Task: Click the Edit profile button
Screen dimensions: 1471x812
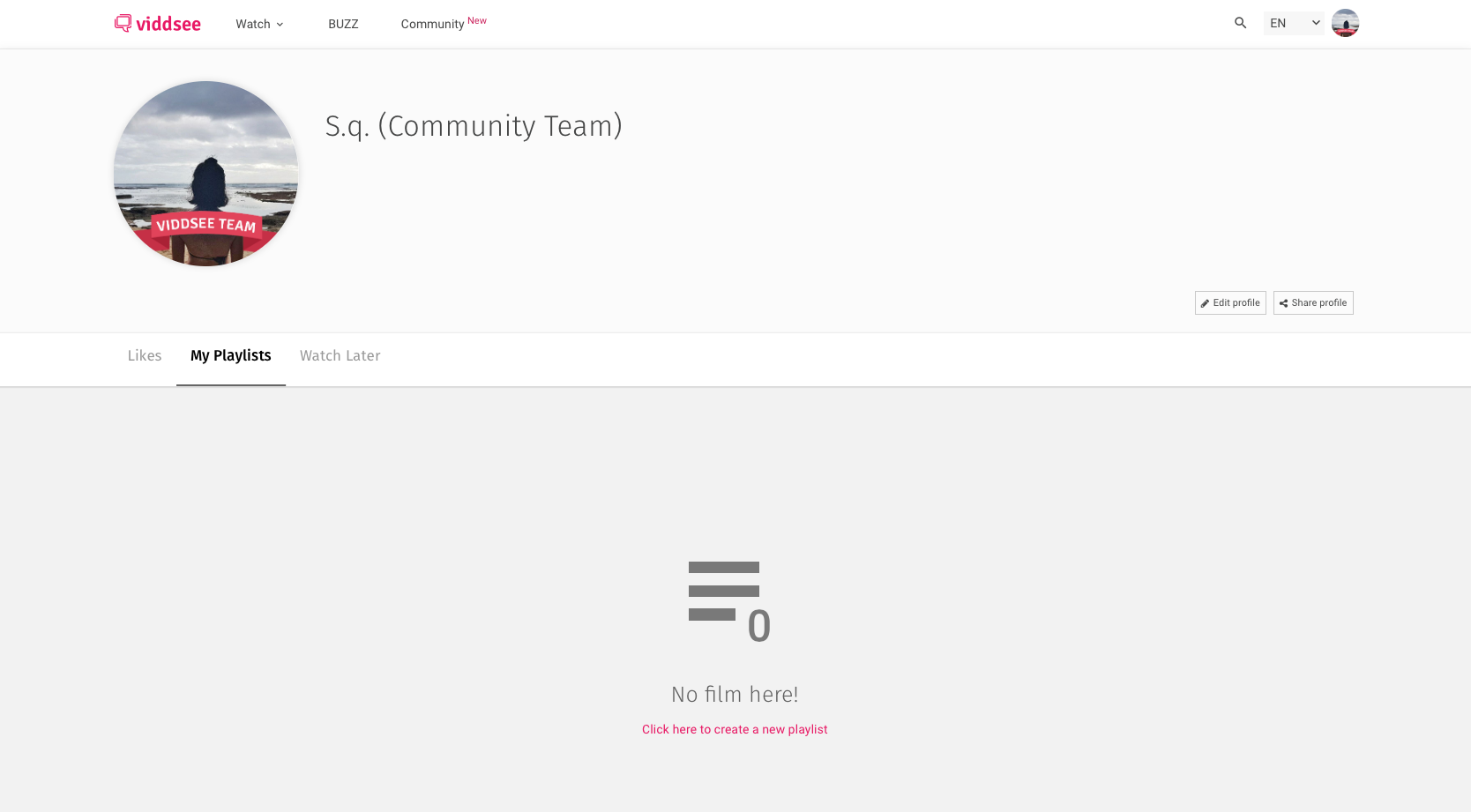Action: [x=1230, y=302]
